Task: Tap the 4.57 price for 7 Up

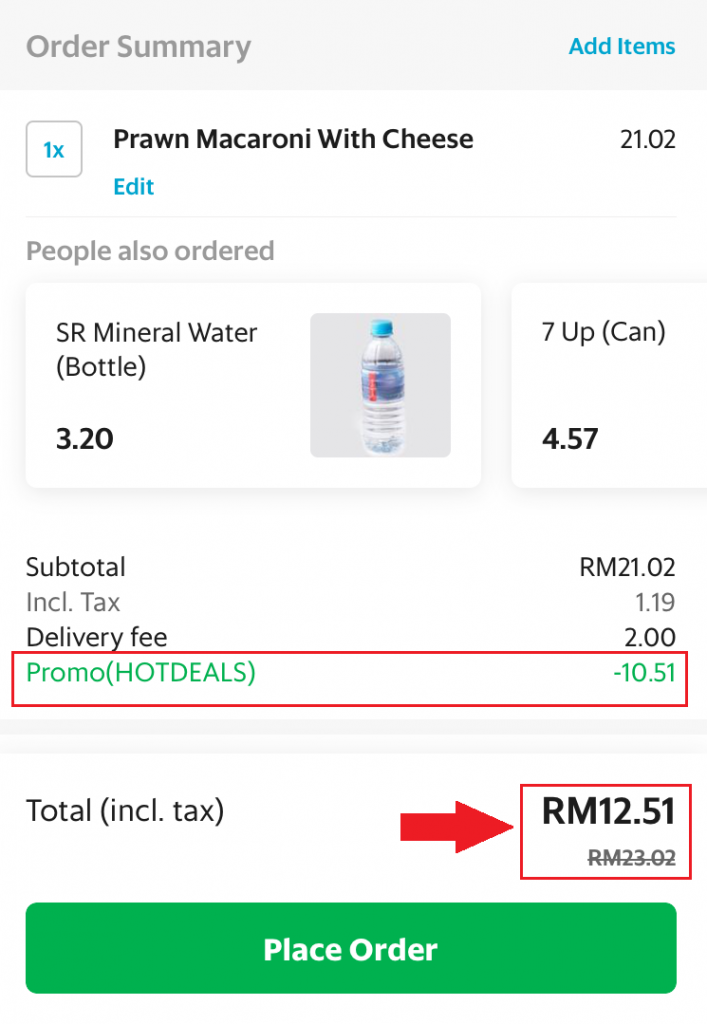Action: click(570, 438)
